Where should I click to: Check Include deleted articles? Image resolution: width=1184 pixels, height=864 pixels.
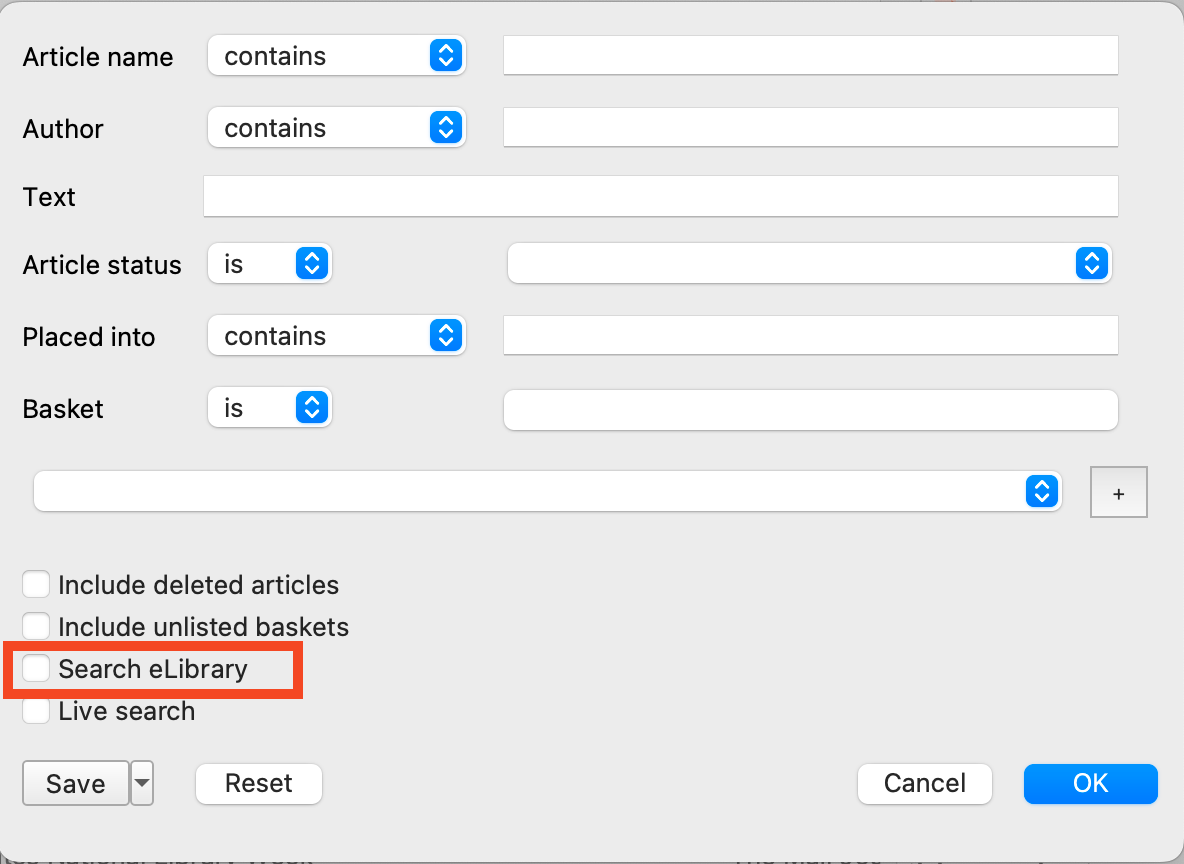(36, 584)
